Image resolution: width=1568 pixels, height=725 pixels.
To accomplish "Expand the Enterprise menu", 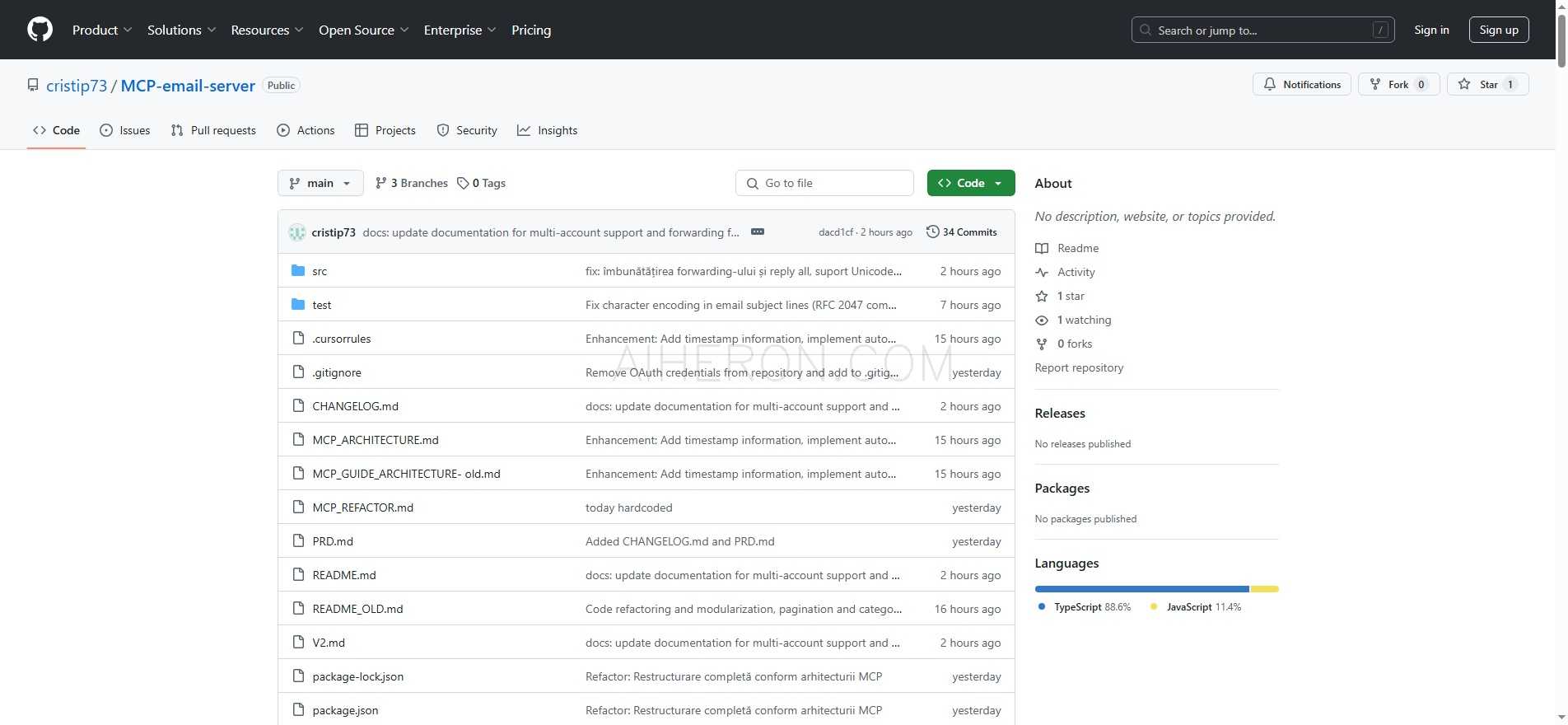I will [460, 30].
